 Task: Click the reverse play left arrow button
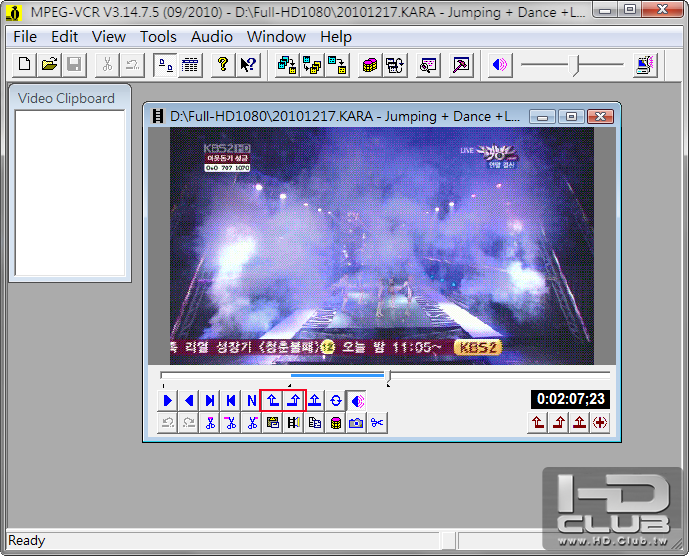[x=189, y=400]
